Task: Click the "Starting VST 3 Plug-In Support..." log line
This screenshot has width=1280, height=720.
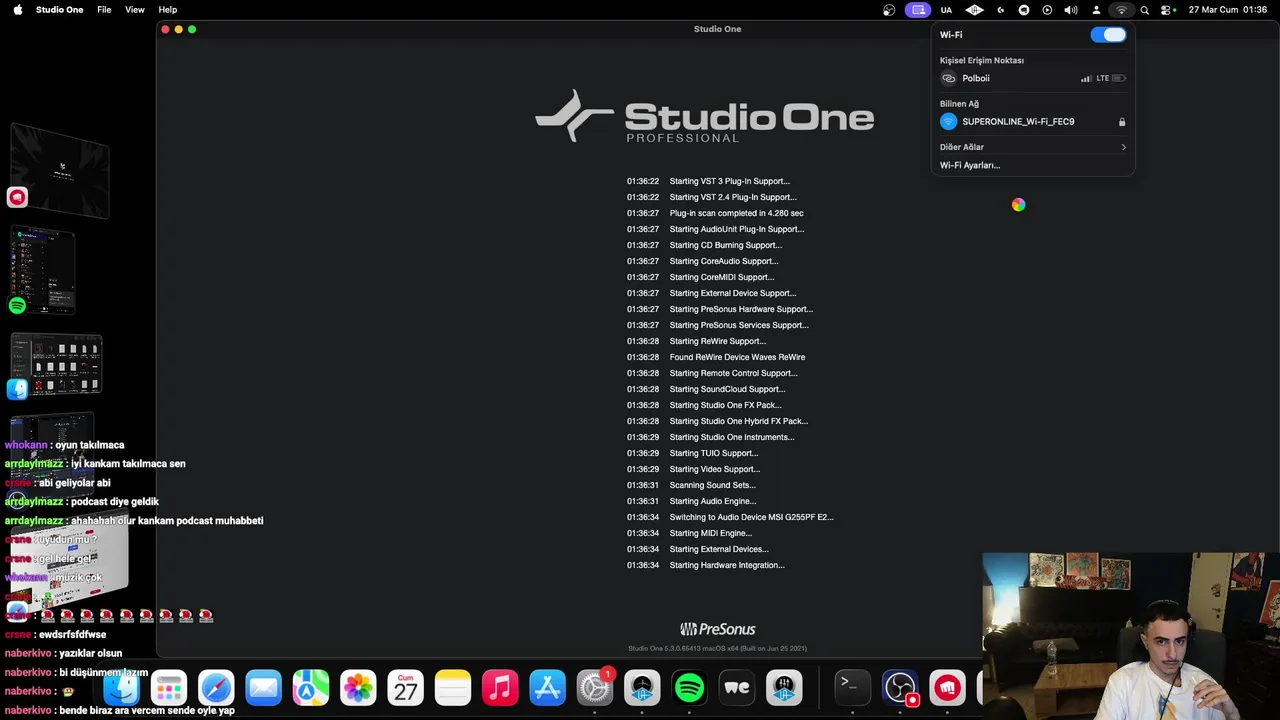Action: click(730, 181)
